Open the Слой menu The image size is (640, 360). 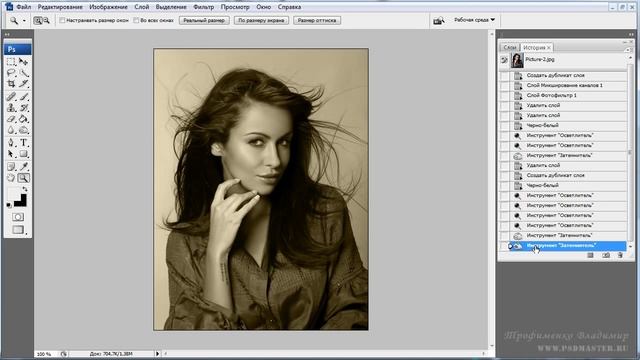[x=142, y=7]
